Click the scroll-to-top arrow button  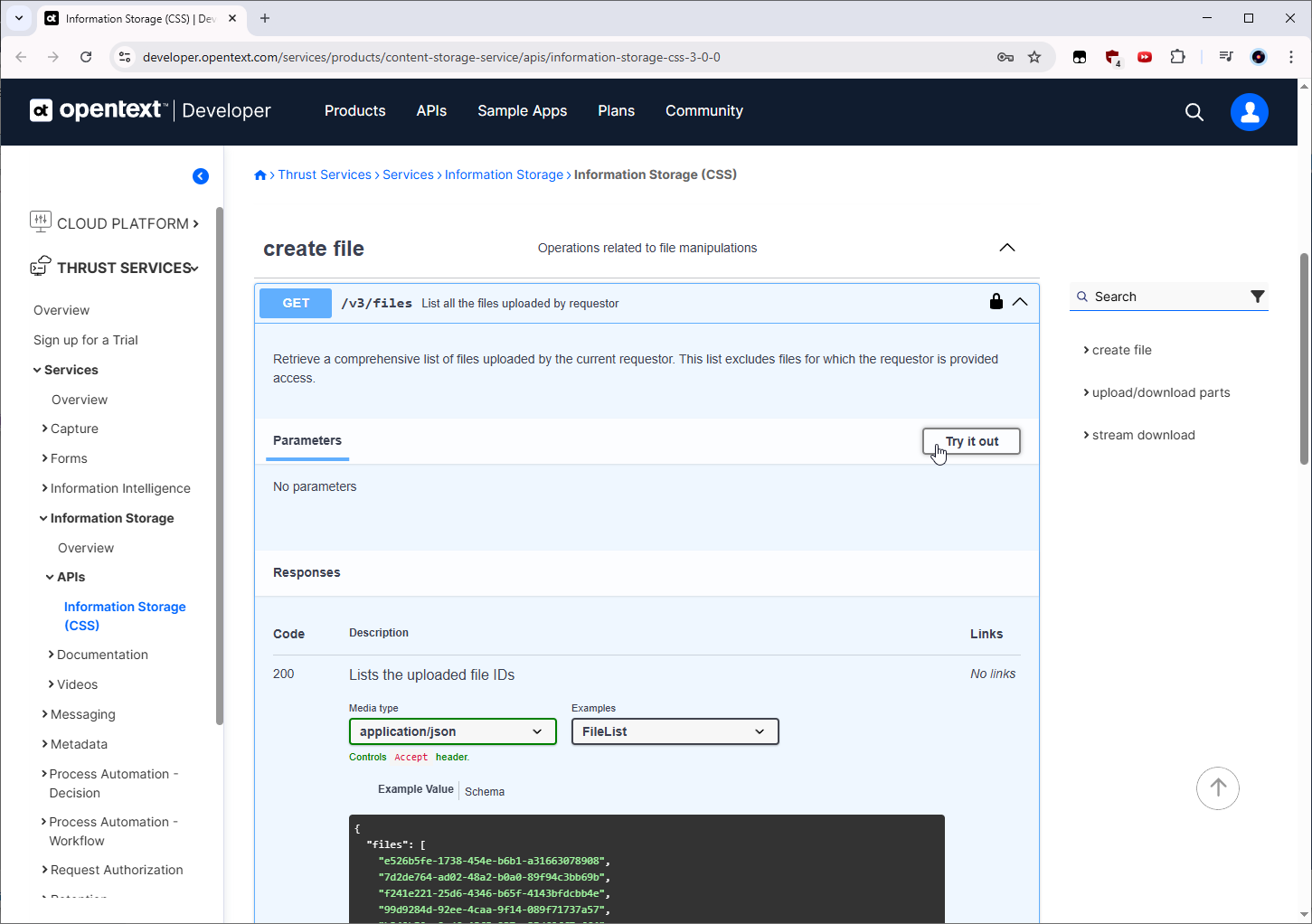coord(1218,788)
